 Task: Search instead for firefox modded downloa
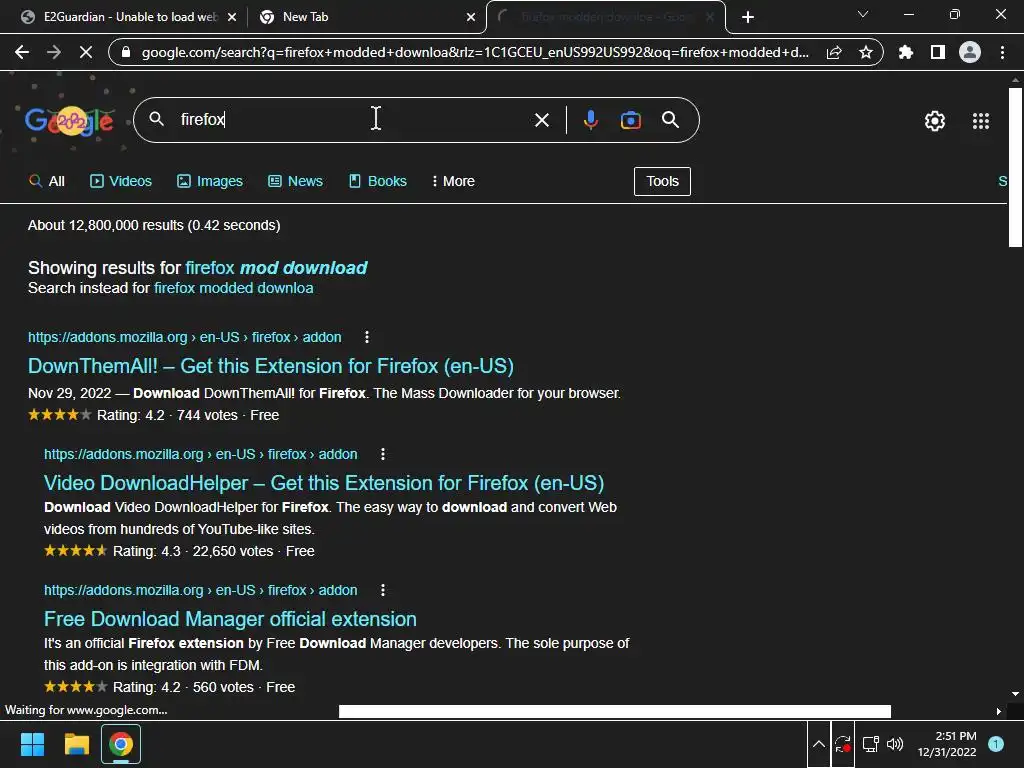233,288
